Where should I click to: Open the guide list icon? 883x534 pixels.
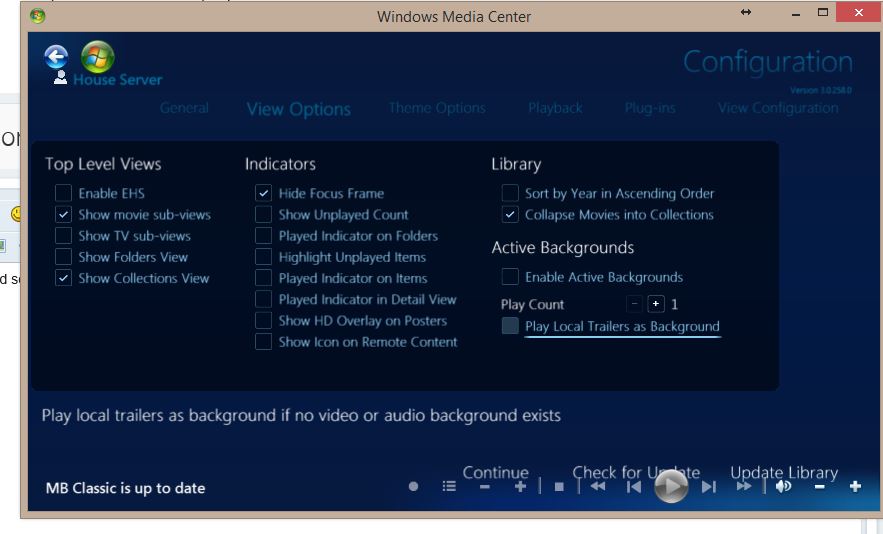pyautogui.click(x=449, y=487)
